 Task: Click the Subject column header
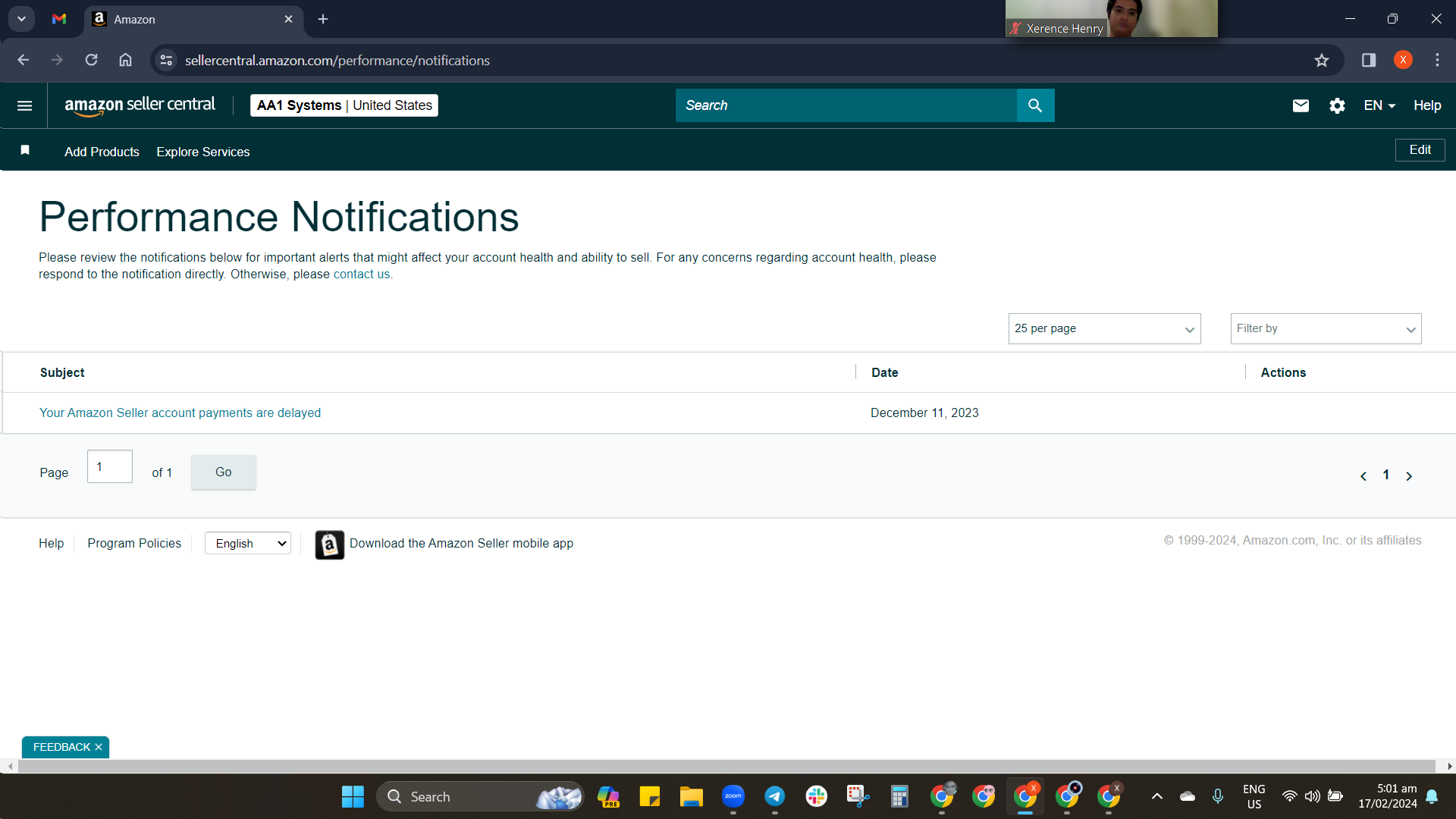click(62, 372)
